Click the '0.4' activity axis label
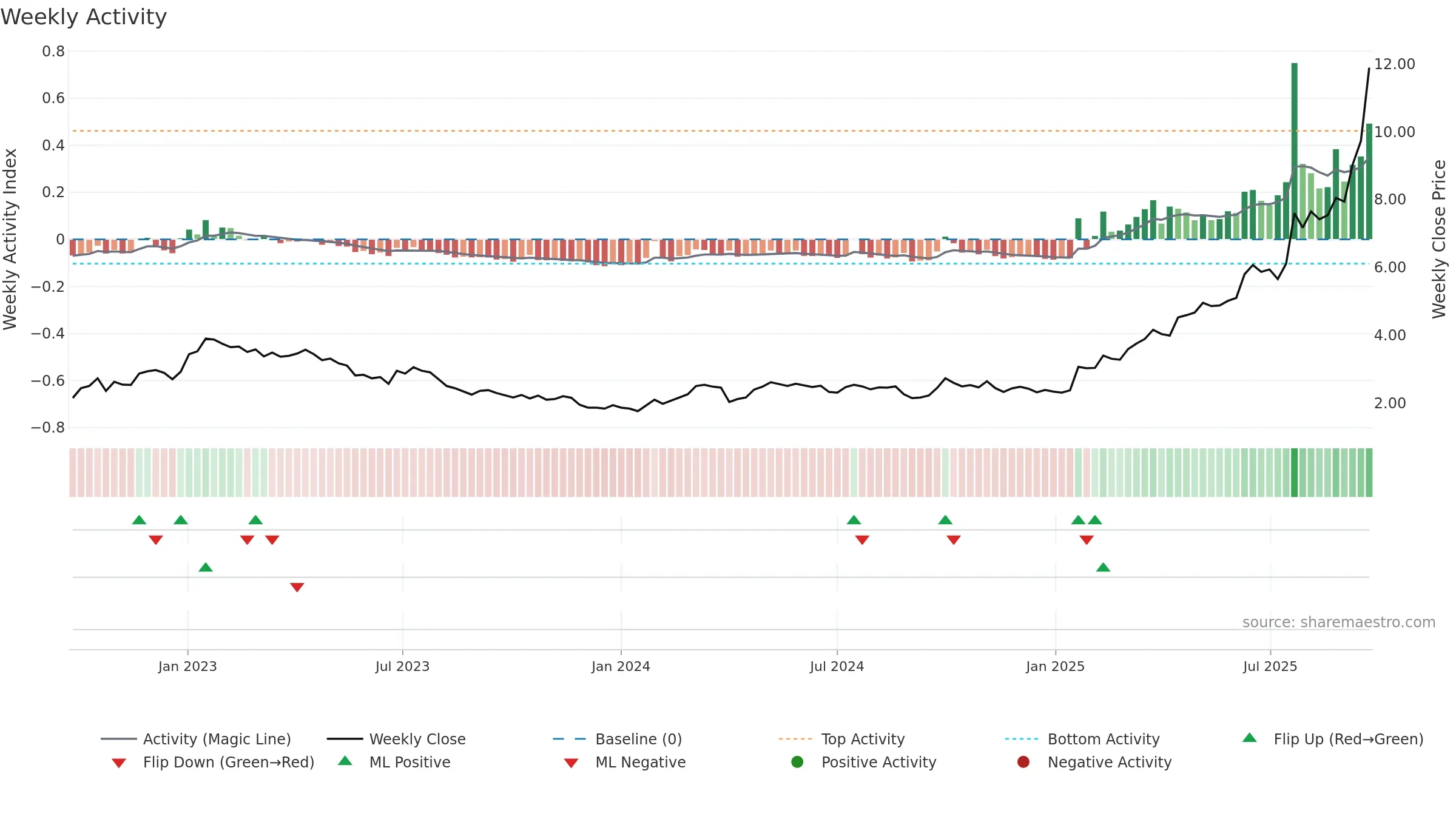The image size is (1456, 819). click(x=53, y=146)
